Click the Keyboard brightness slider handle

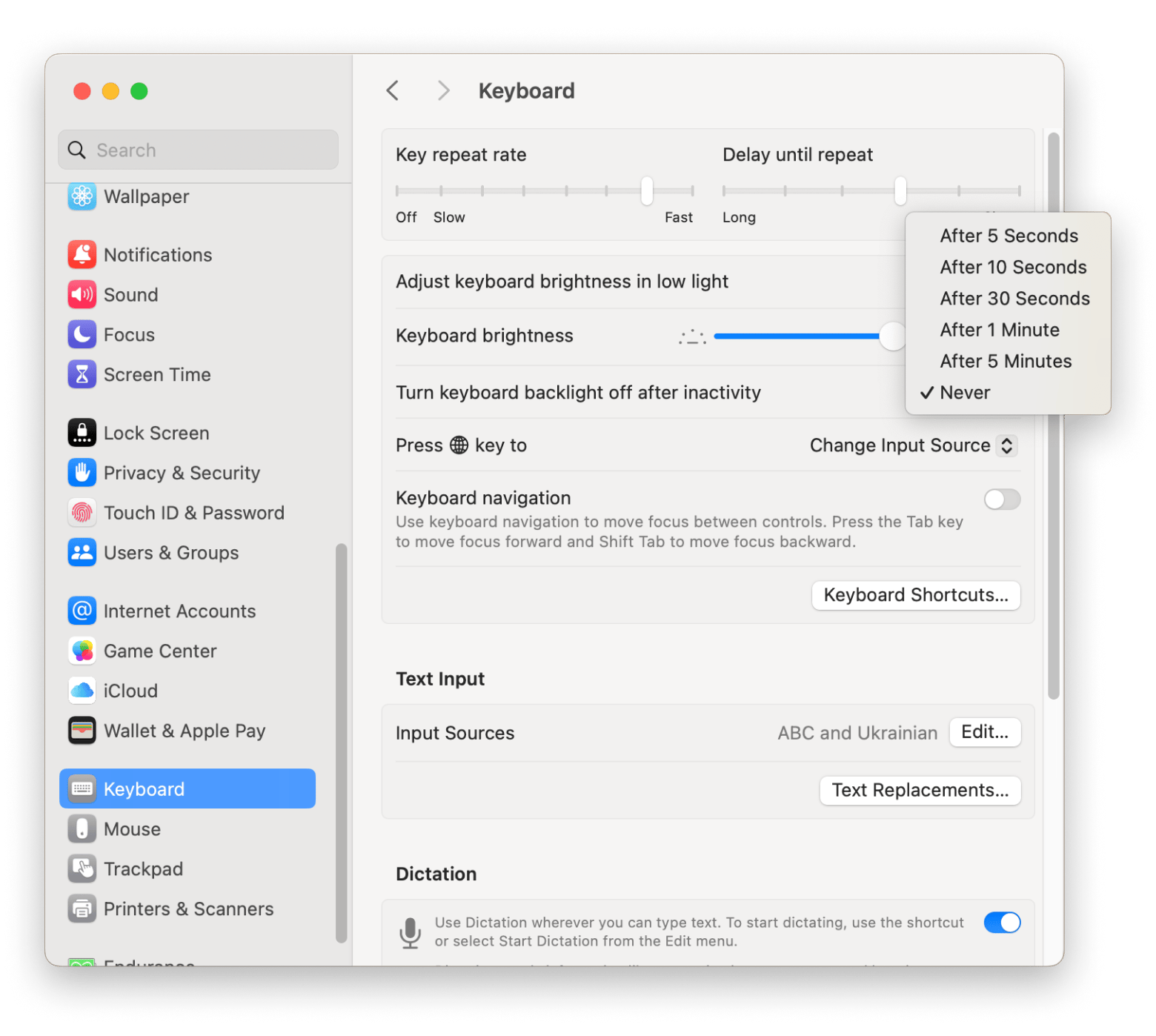click(892, 336)
